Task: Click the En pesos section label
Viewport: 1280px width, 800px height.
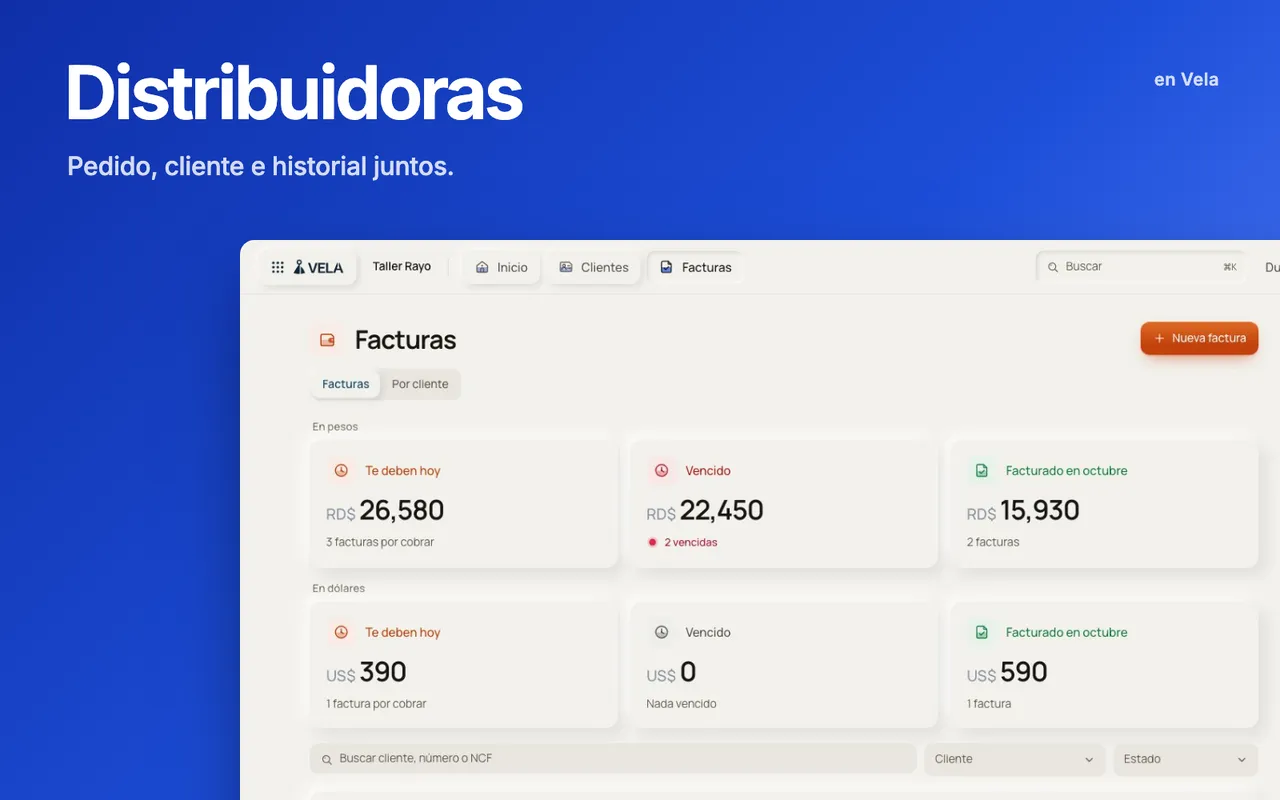Action: (335, 427)
